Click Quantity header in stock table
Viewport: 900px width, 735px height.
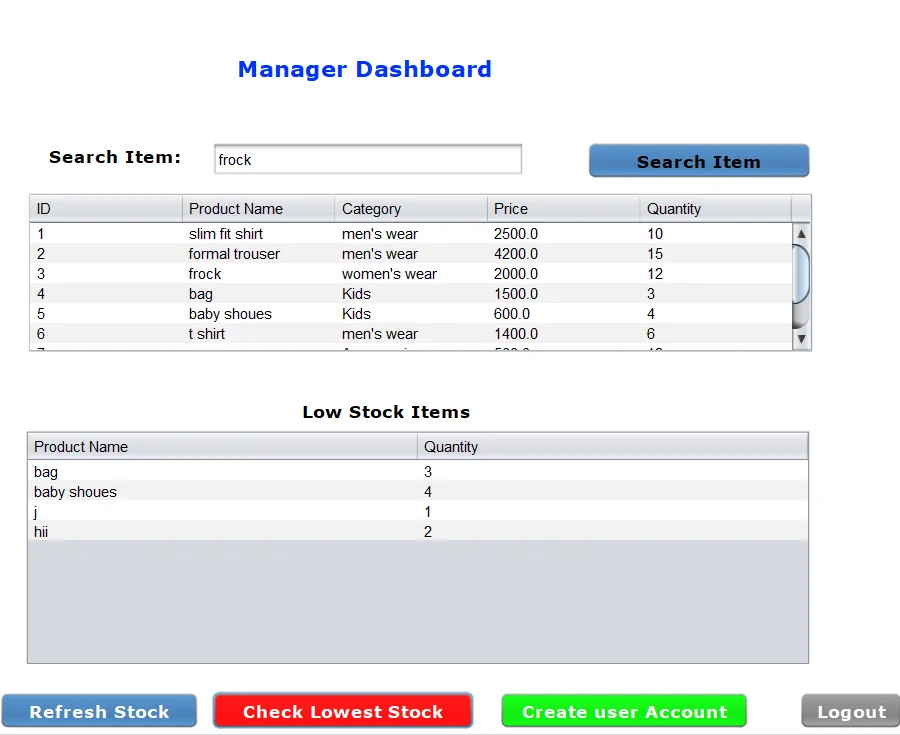pyautogui.click(x=716, y=209)
